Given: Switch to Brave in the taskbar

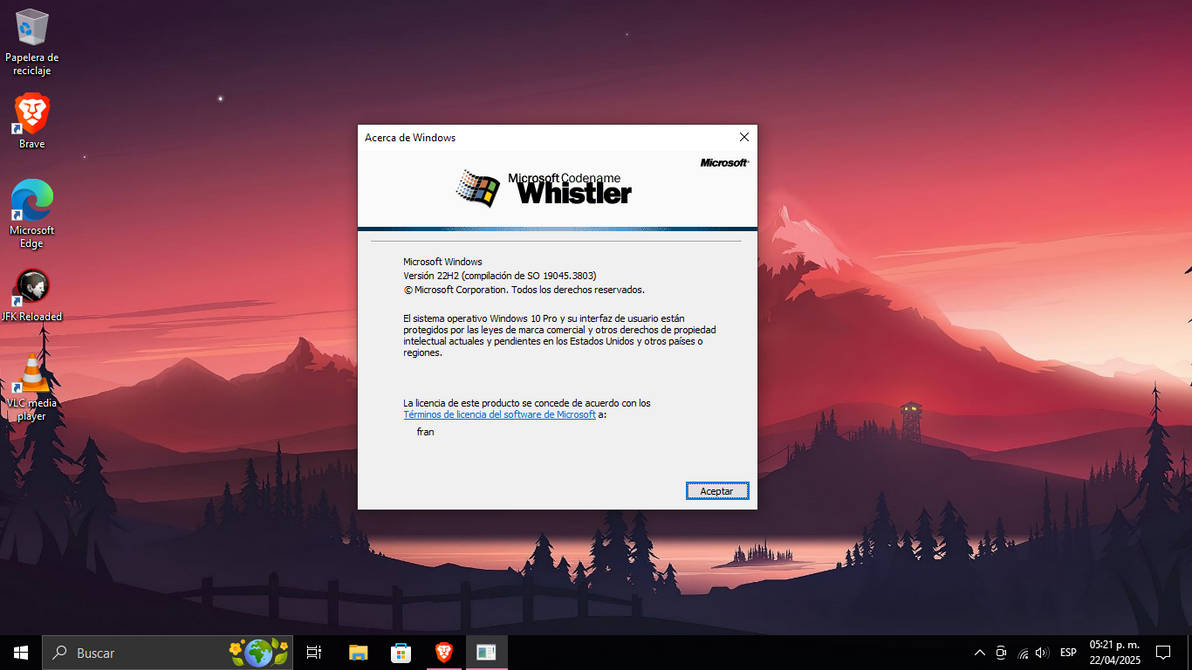Looking at the screenshot, I should click(444, 653).
